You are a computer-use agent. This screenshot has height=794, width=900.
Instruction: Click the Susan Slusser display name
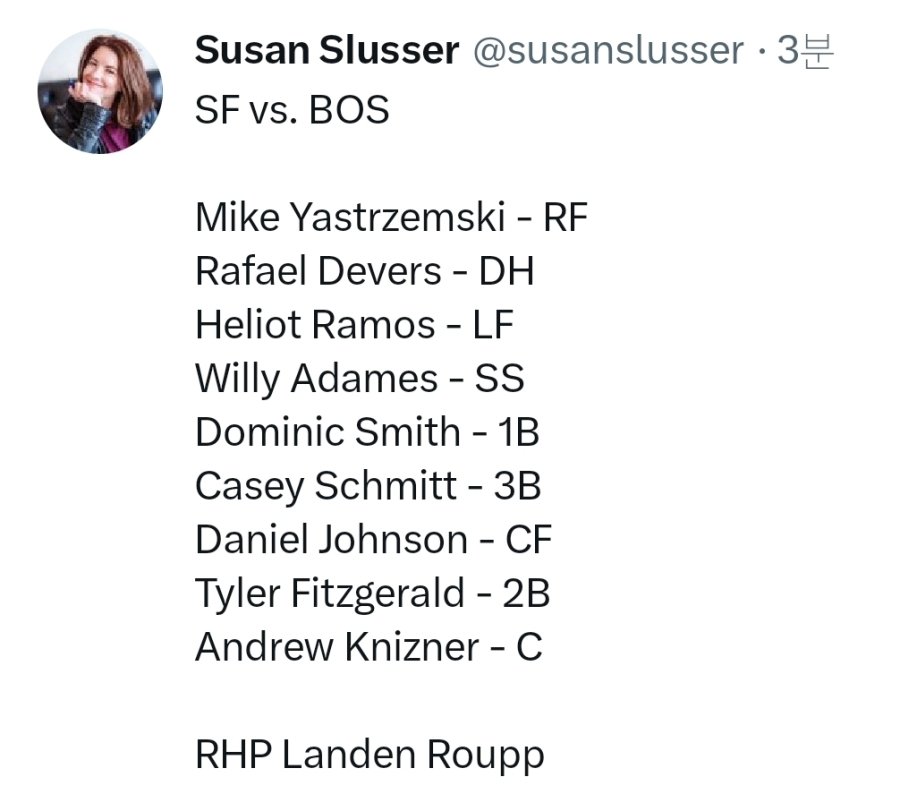pyautogui.click(x=326, y=50)
